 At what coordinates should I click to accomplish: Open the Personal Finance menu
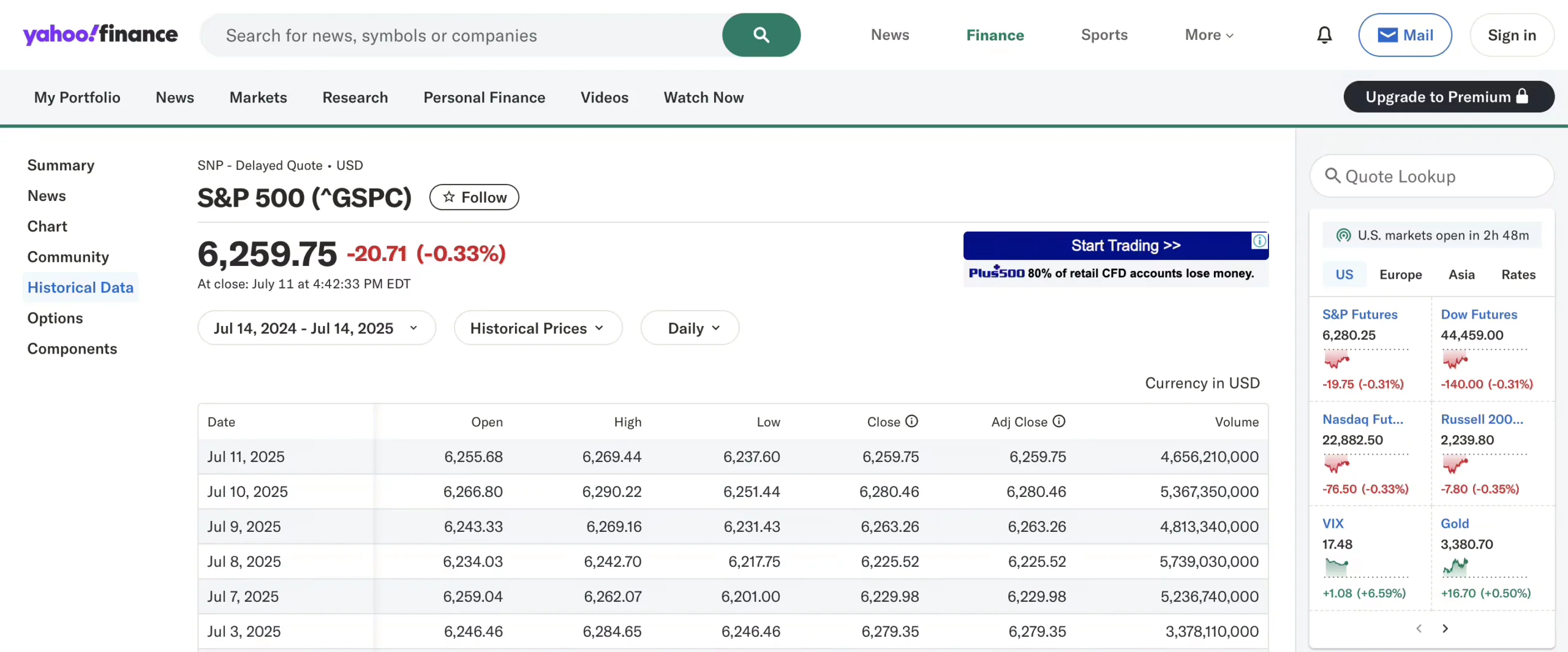(x=484, y=97)
